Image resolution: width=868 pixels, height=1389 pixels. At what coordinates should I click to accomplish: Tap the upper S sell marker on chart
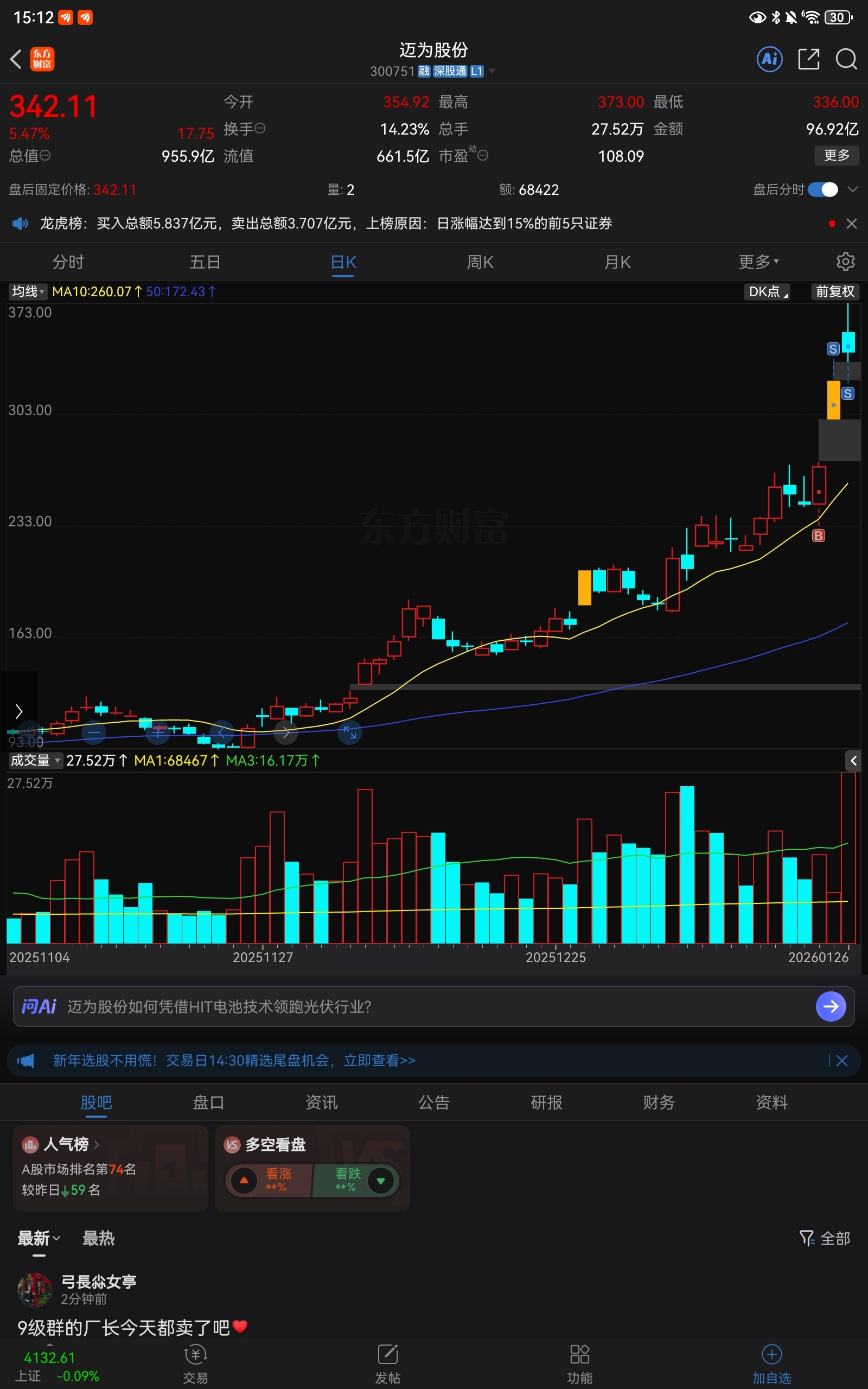click(x=833, y=349)
